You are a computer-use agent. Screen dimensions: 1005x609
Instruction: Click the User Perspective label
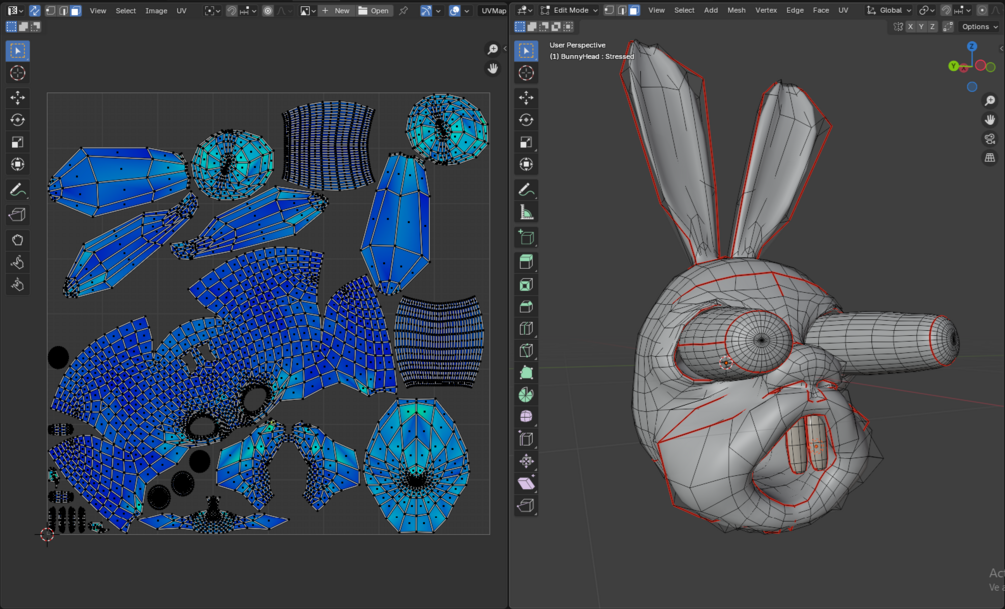point(577,45)
